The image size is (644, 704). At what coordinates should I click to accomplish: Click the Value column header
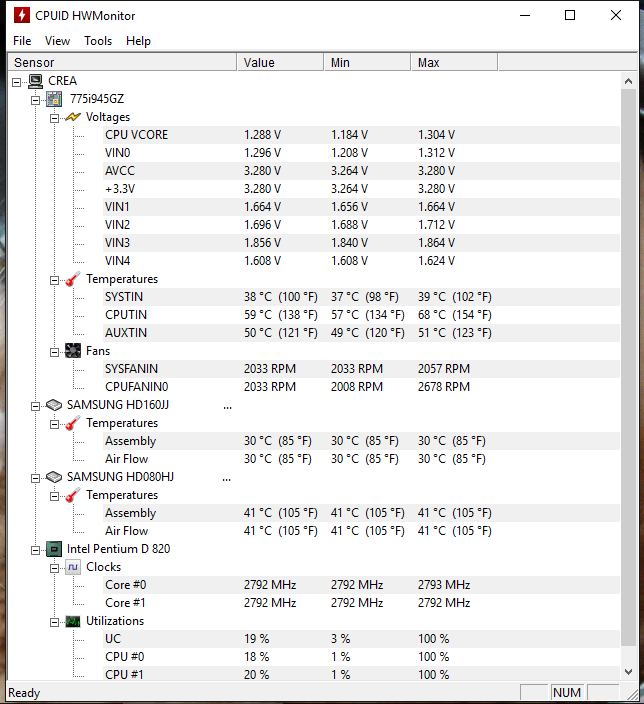tap(280, 62)
